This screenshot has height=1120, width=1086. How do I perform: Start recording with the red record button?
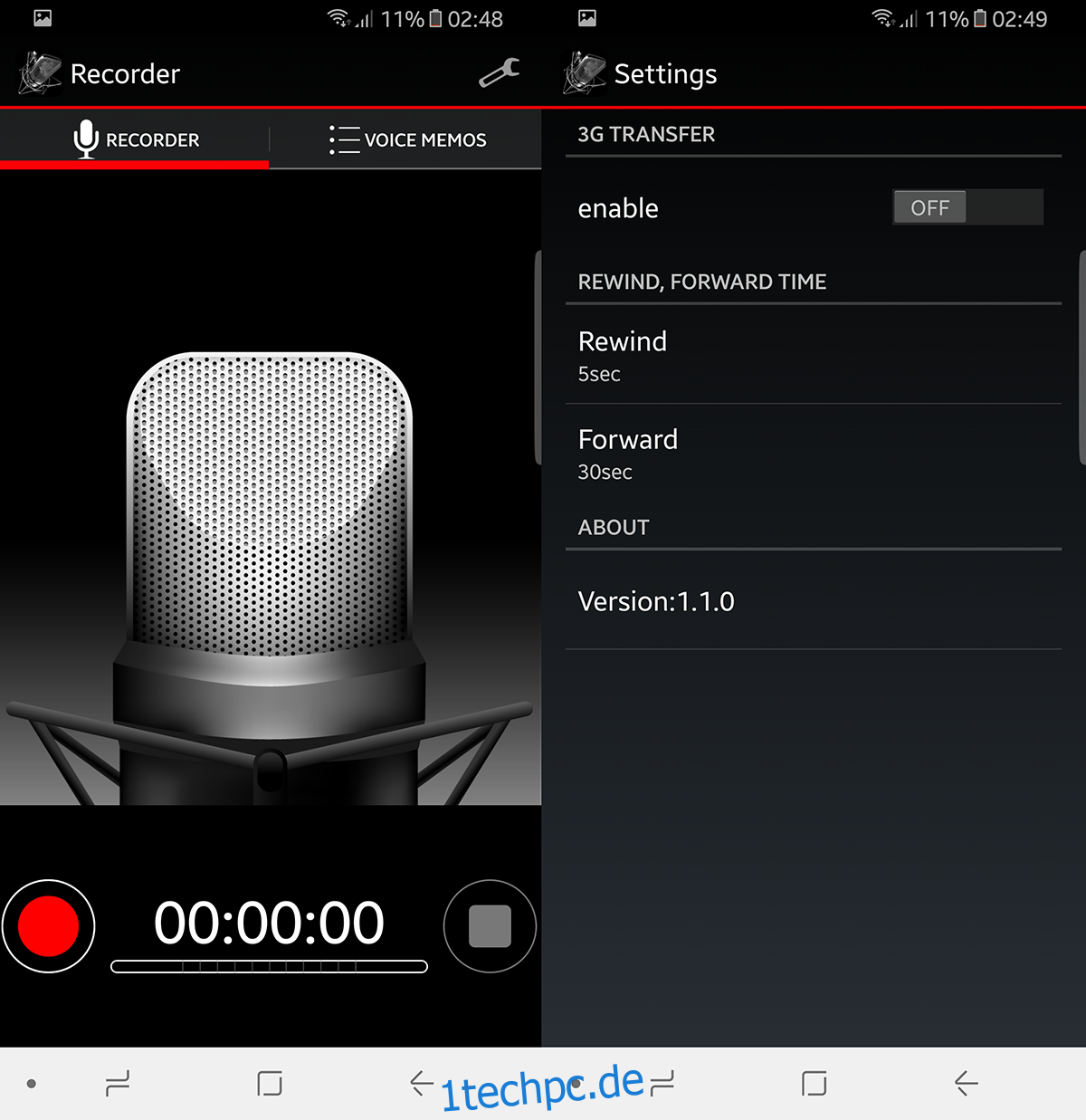pos(49,926)
